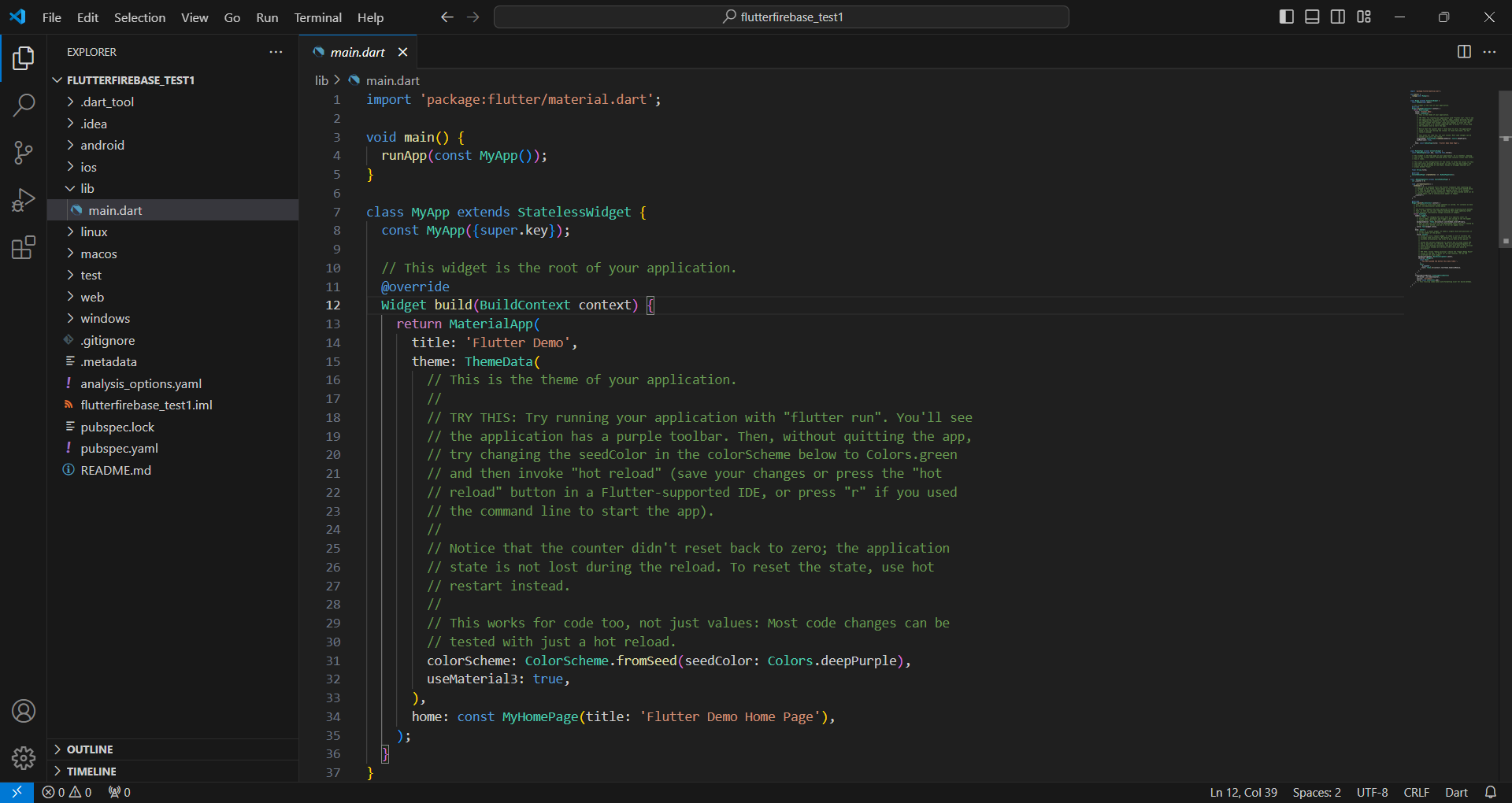Open the Explorer view in activity bar
Image resolution: width=1512 pixels, height=803 pixels.
(x=24, y=58)
